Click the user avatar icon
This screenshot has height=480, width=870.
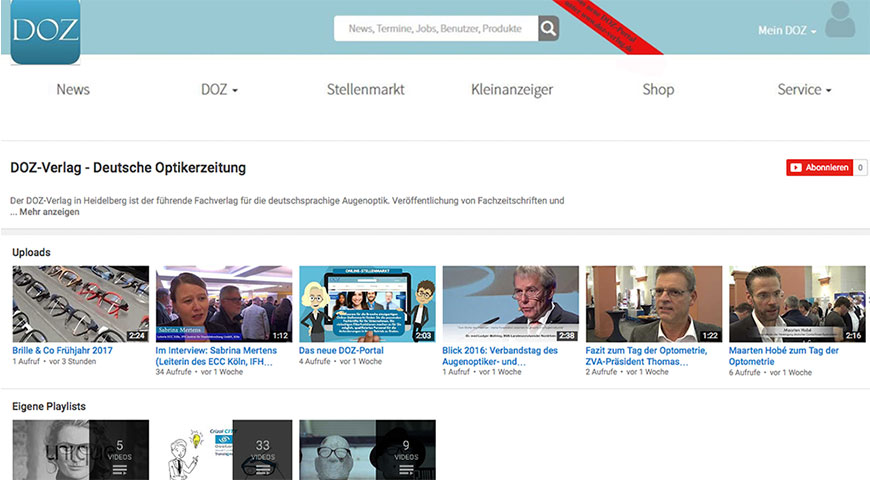840,22
